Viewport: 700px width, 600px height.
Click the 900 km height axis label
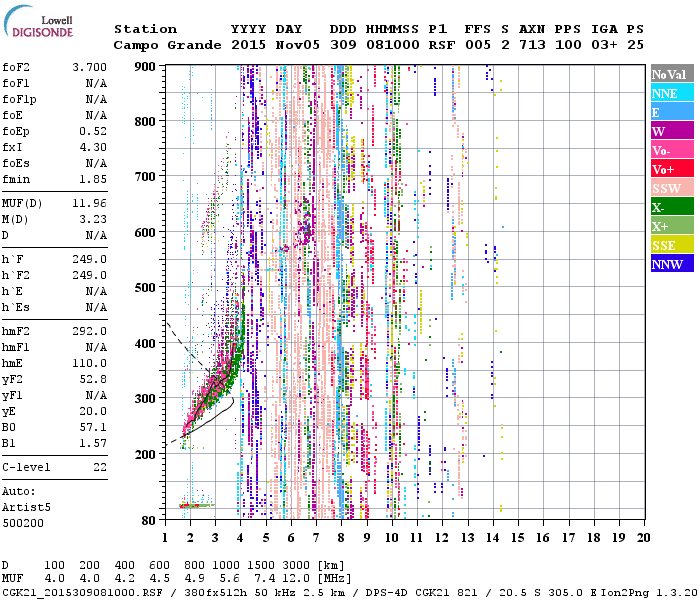click(145, 67)
